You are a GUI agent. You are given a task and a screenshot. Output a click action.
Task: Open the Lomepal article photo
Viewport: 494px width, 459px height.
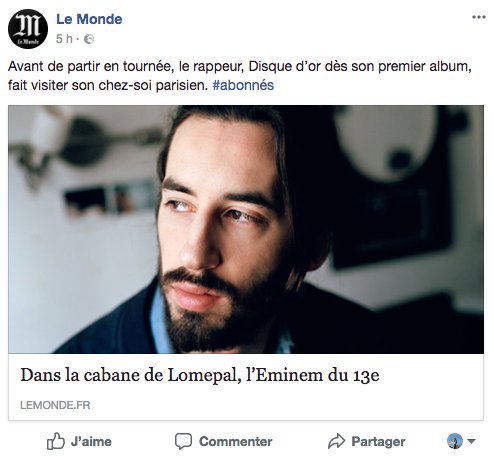[246, 229]
